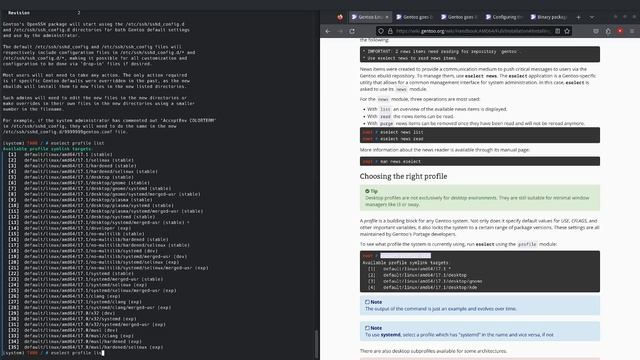Close the active Gentoo Linux tab

pos(387,17)
